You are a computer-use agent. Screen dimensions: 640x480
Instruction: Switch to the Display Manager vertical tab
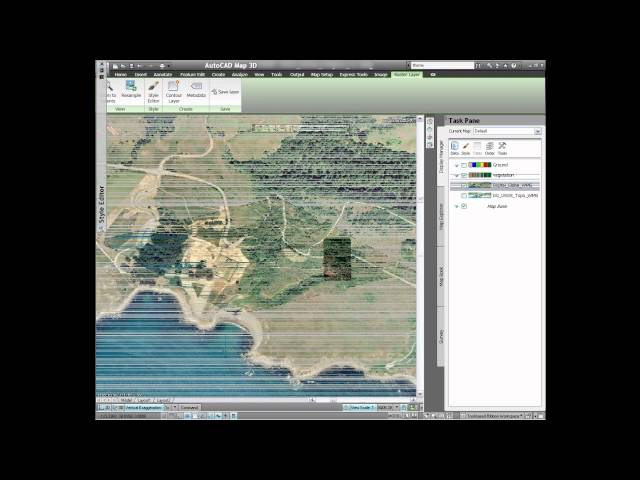click(x=441, y=157)
